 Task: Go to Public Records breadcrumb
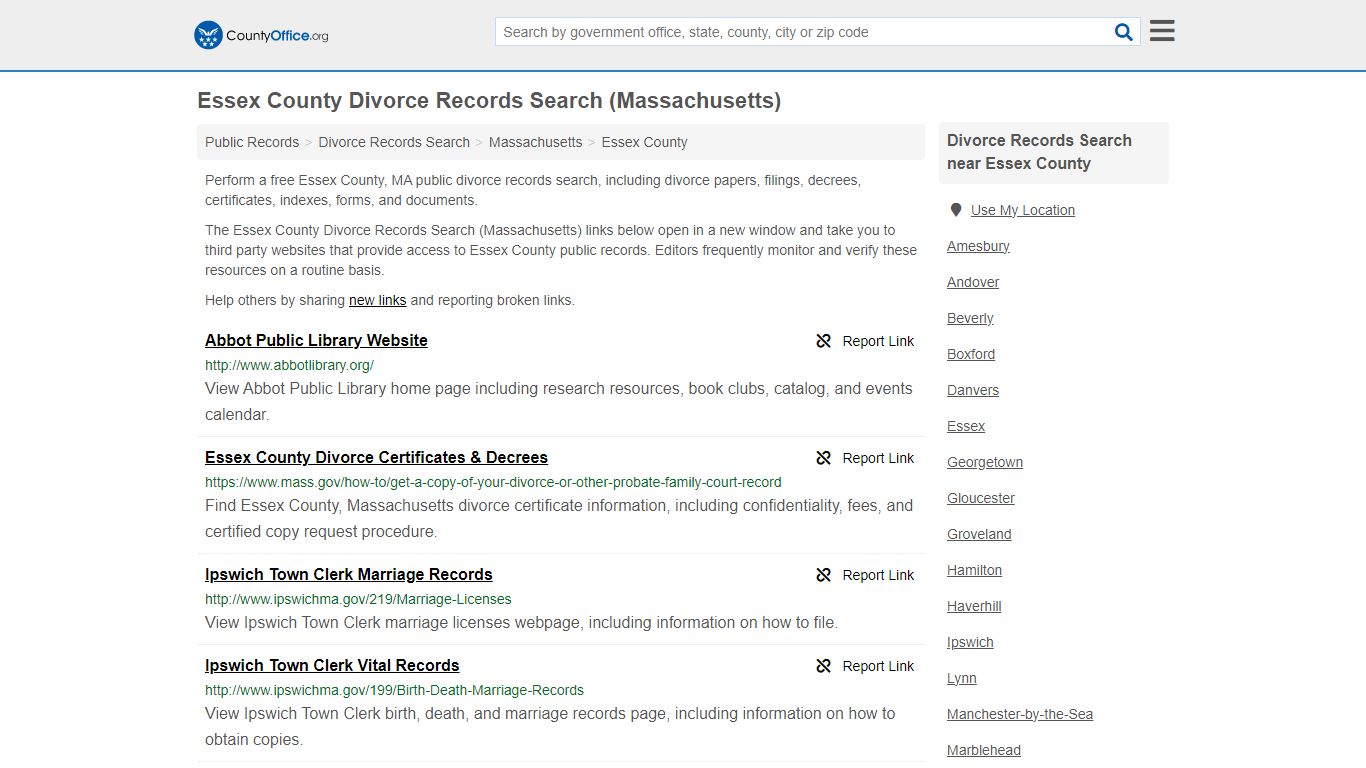(252, 142)
